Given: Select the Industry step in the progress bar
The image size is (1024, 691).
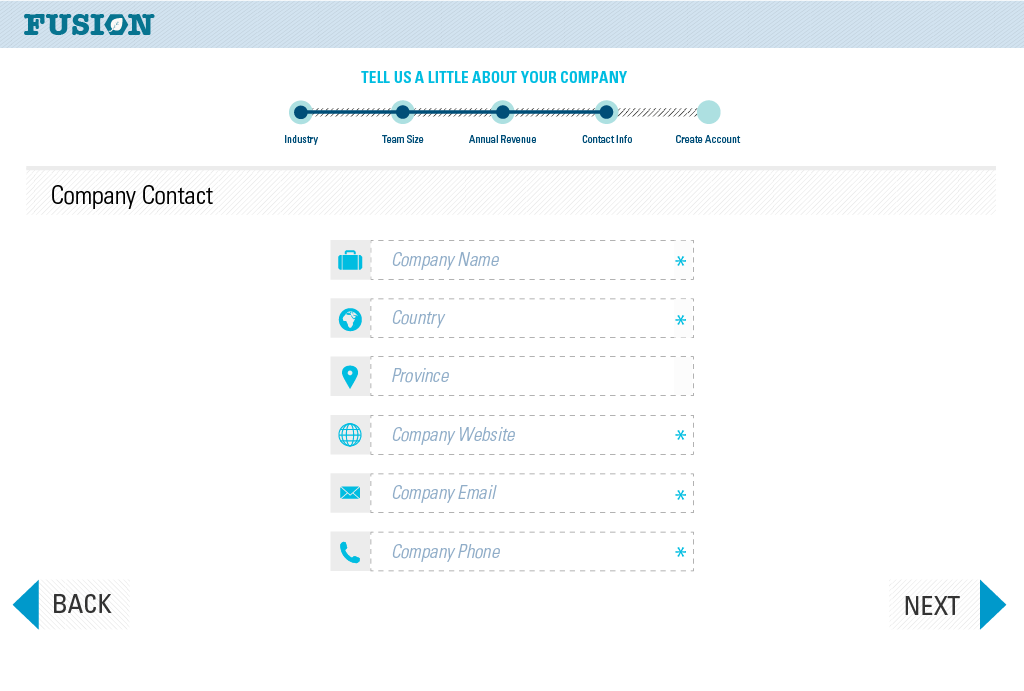Looking at the screenshot, I should tap(300, 112).
